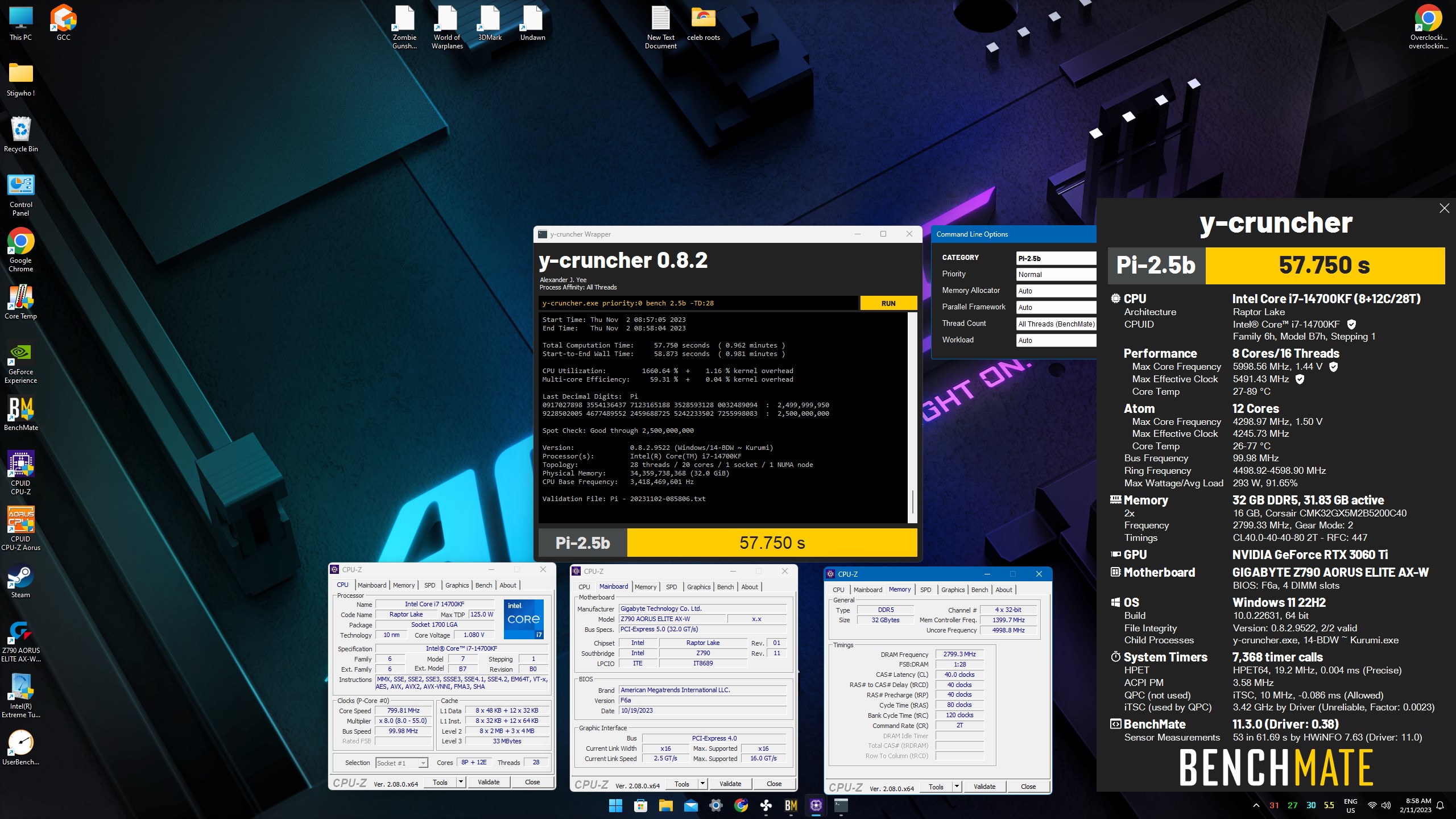Click Windows Start button on taskbar

tap(615, 805)
